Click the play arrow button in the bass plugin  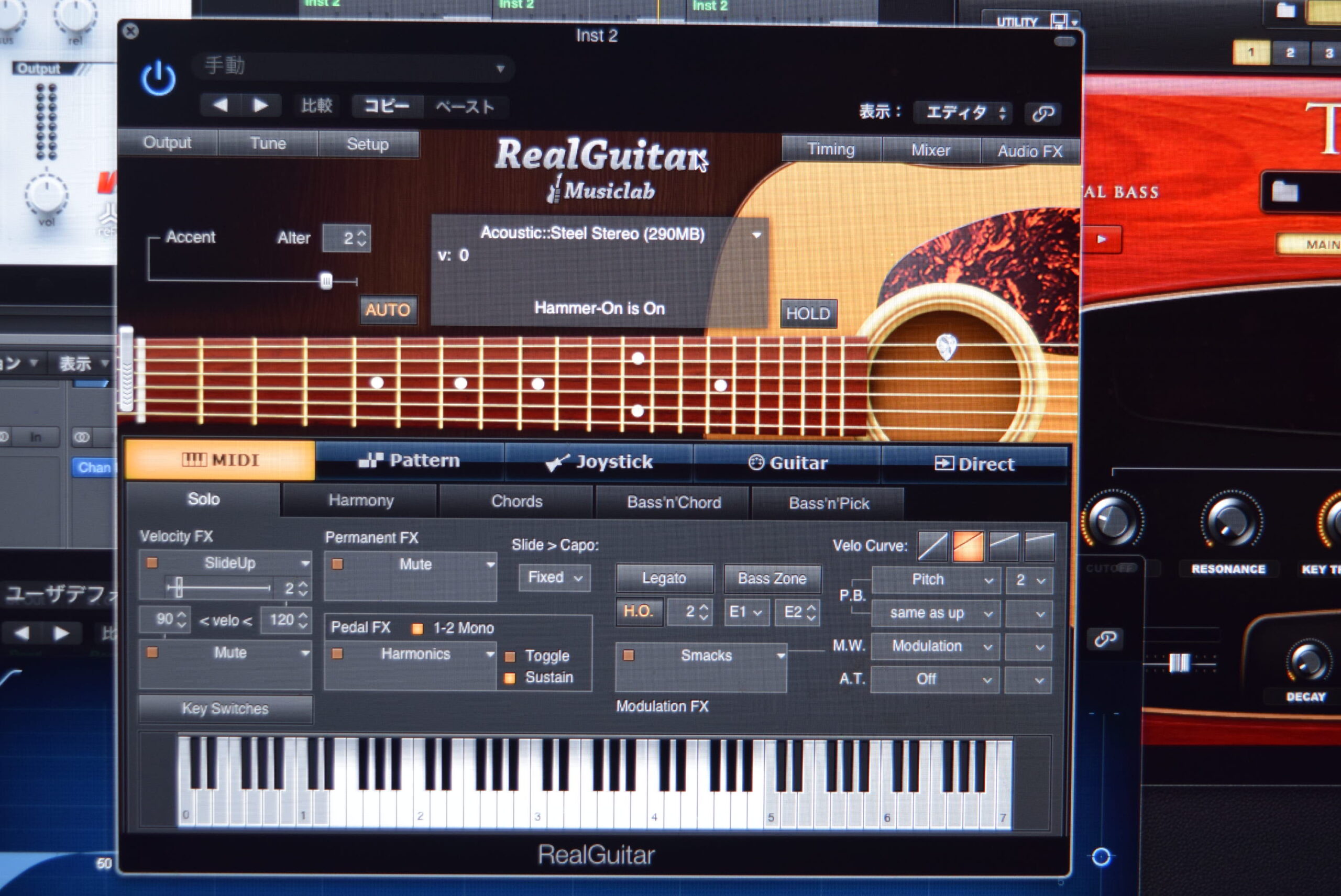1102,239
